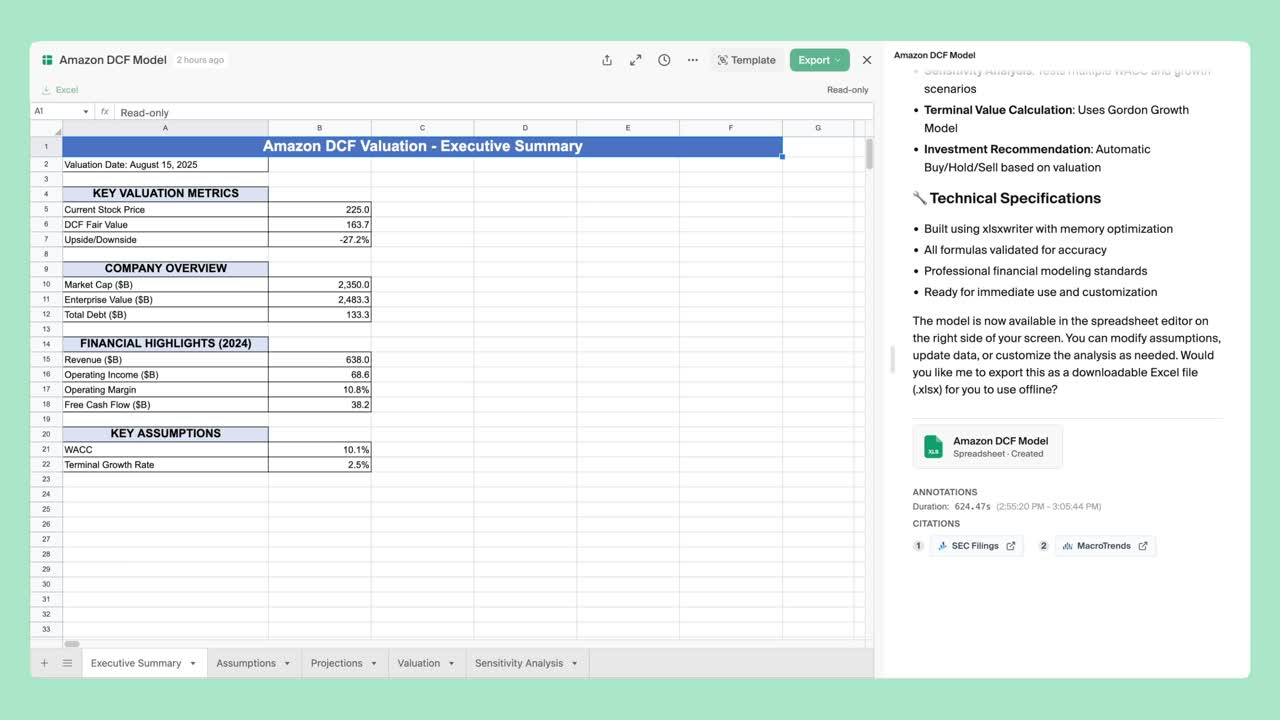Select column A header
1280x720 pixels.
point(165,128)
